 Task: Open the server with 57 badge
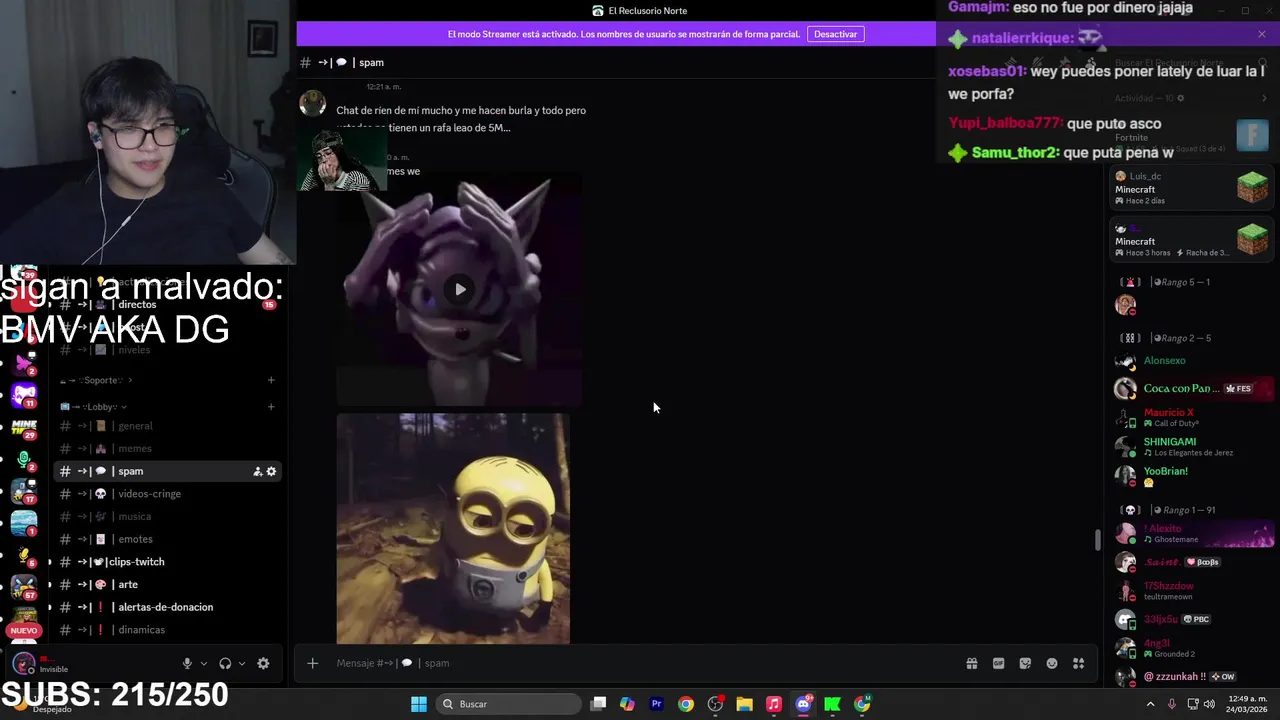tap(24, 587)
